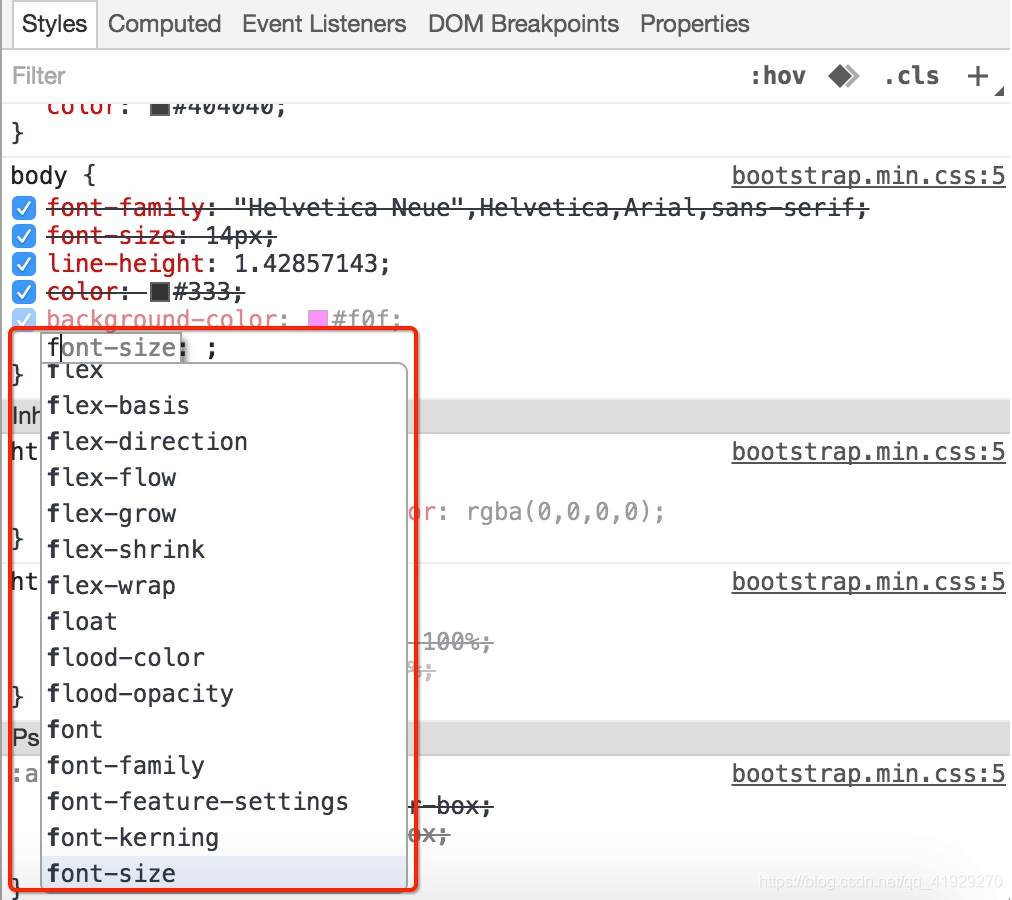
Task: Pick flex-wrap in the suggestions
Action: tap(224, 586)
